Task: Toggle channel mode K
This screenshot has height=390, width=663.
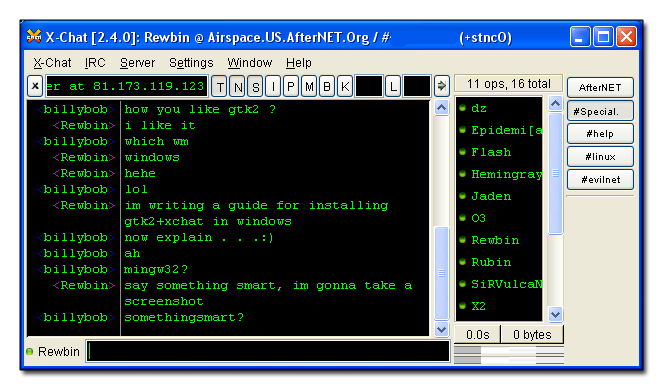Action: coord(345,87)
